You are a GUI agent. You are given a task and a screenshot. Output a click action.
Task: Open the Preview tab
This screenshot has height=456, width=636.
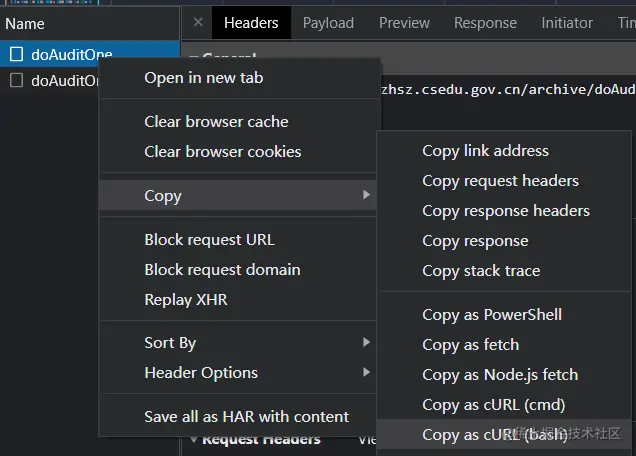[x=404, y=22]
